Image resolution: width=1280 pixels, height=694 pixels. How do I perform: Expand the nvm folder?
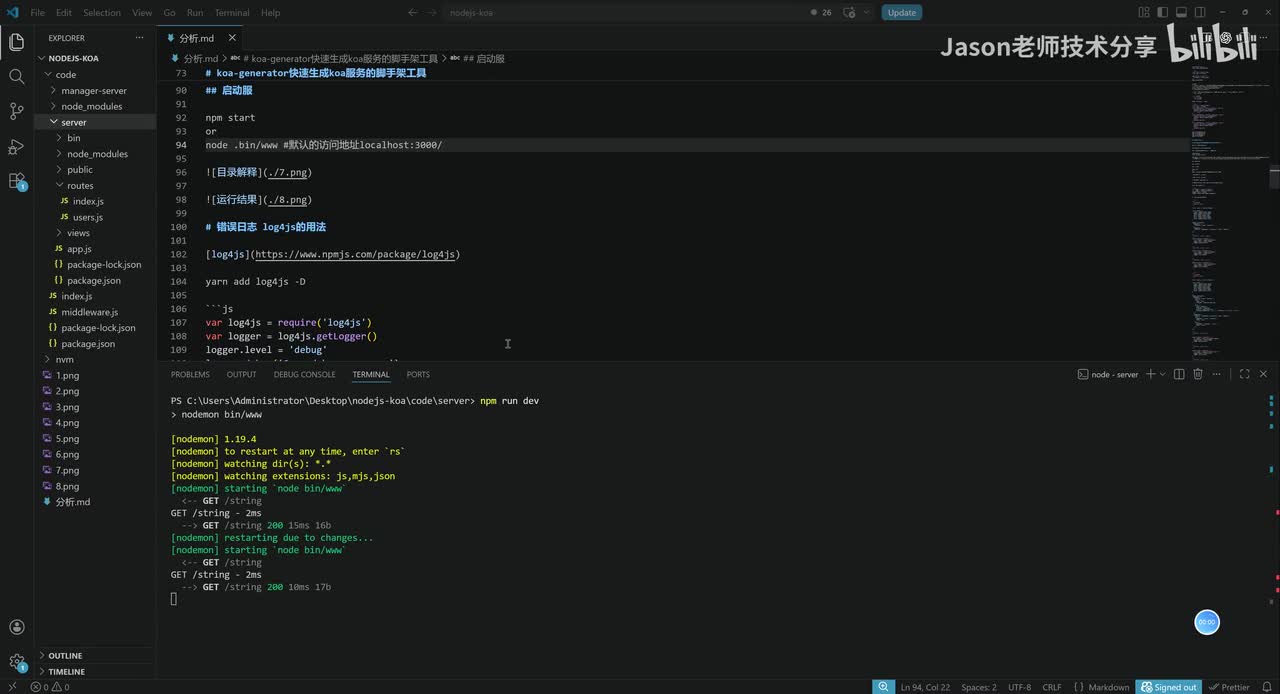[64, 359]
